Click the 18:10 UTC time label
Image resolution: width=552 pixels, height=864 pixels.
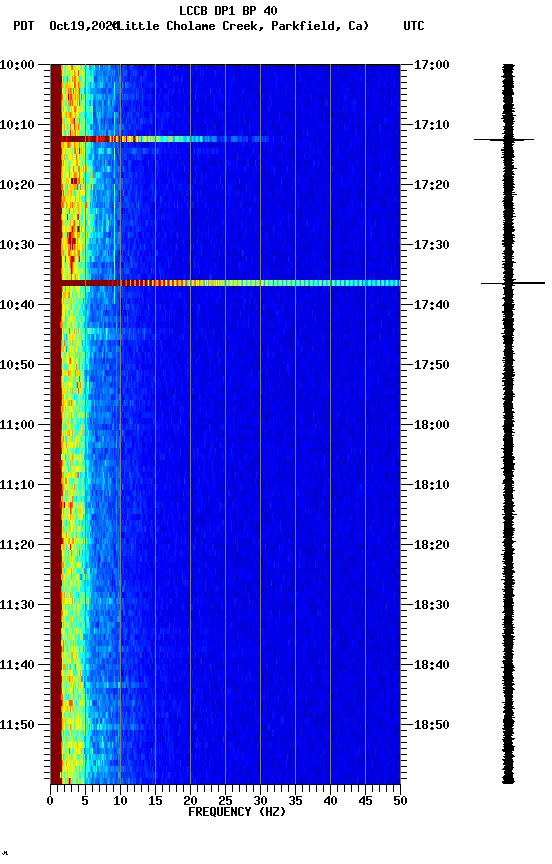[432, 485]
